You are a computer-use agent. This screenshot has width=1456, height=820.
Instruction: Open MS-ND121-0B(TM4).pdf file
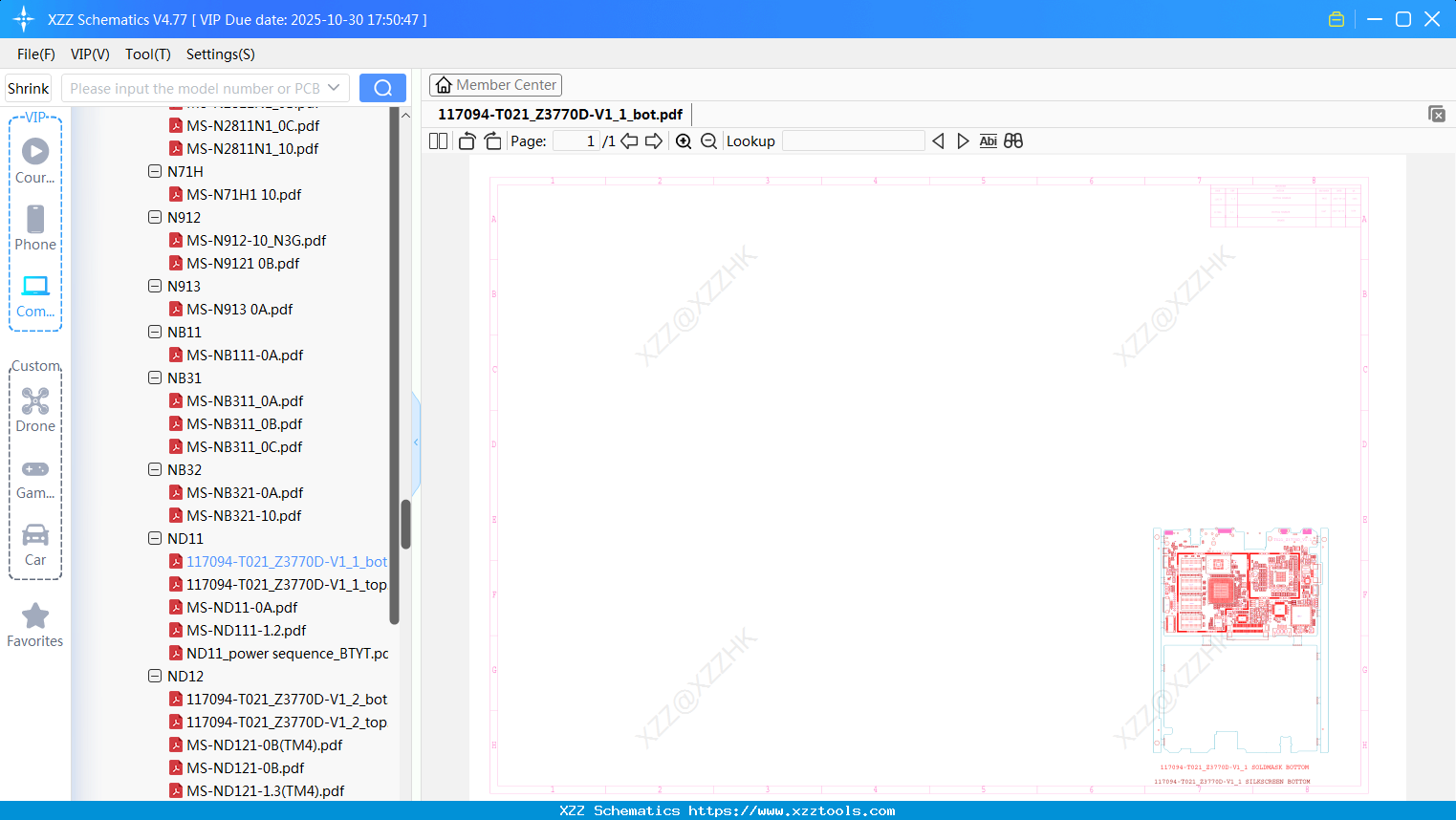point(264,745)
